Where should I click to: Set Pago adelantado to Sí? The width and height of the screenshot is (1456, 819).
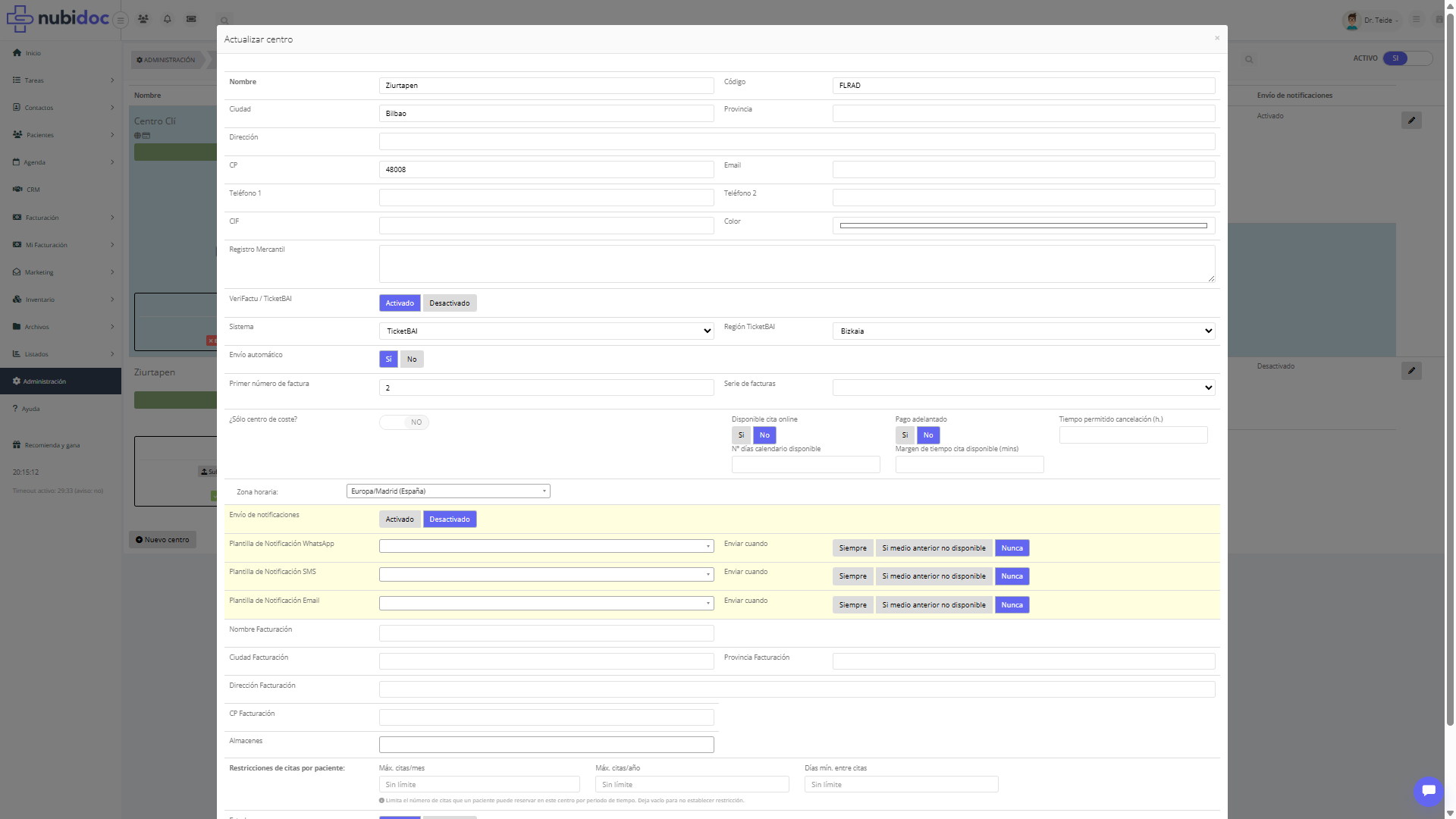pyautogui.click(x=905, y=435)
